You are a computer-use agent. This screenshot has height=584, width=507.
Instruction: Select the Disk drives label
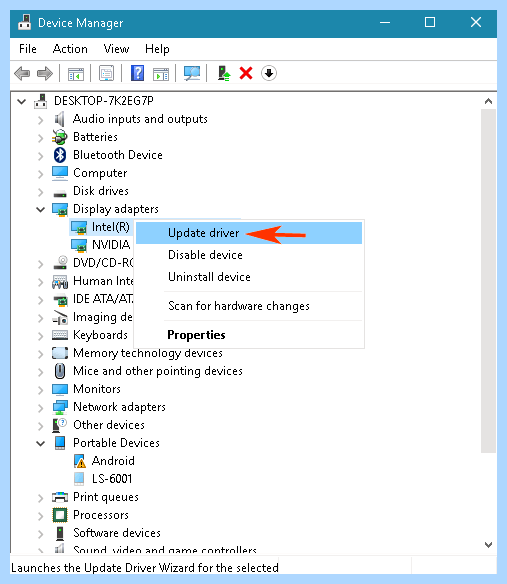click(101, 191)
